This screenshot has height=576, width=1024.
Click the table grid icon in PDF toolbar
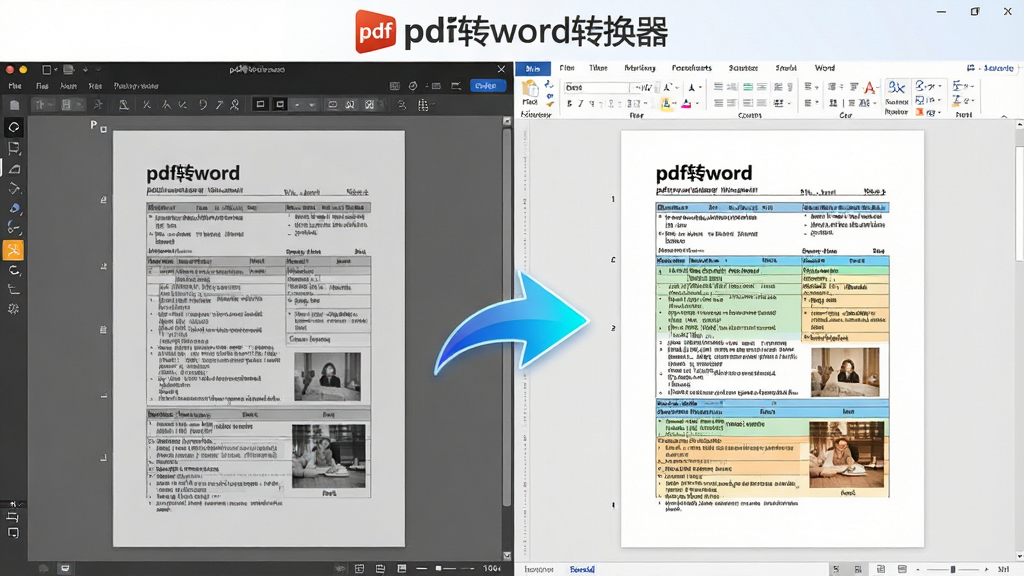pos(423,105)
